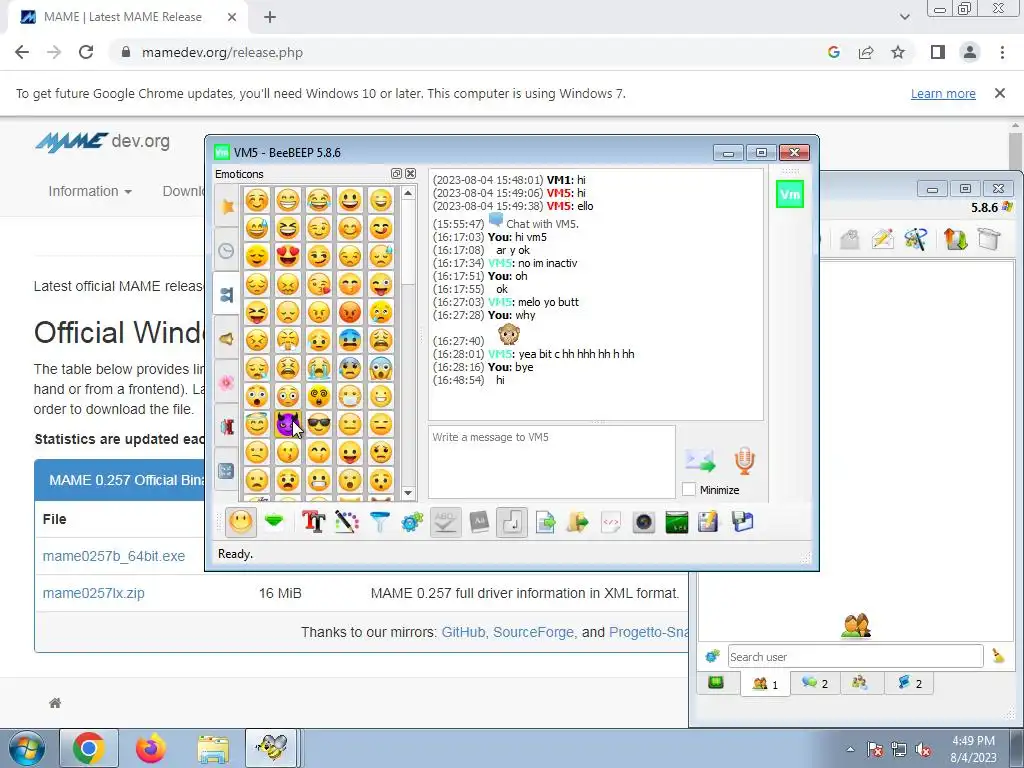Screen dimensions: 1024x768
Task: Click Learn more about Chrome updates
Action: click(x=943, y=93)
